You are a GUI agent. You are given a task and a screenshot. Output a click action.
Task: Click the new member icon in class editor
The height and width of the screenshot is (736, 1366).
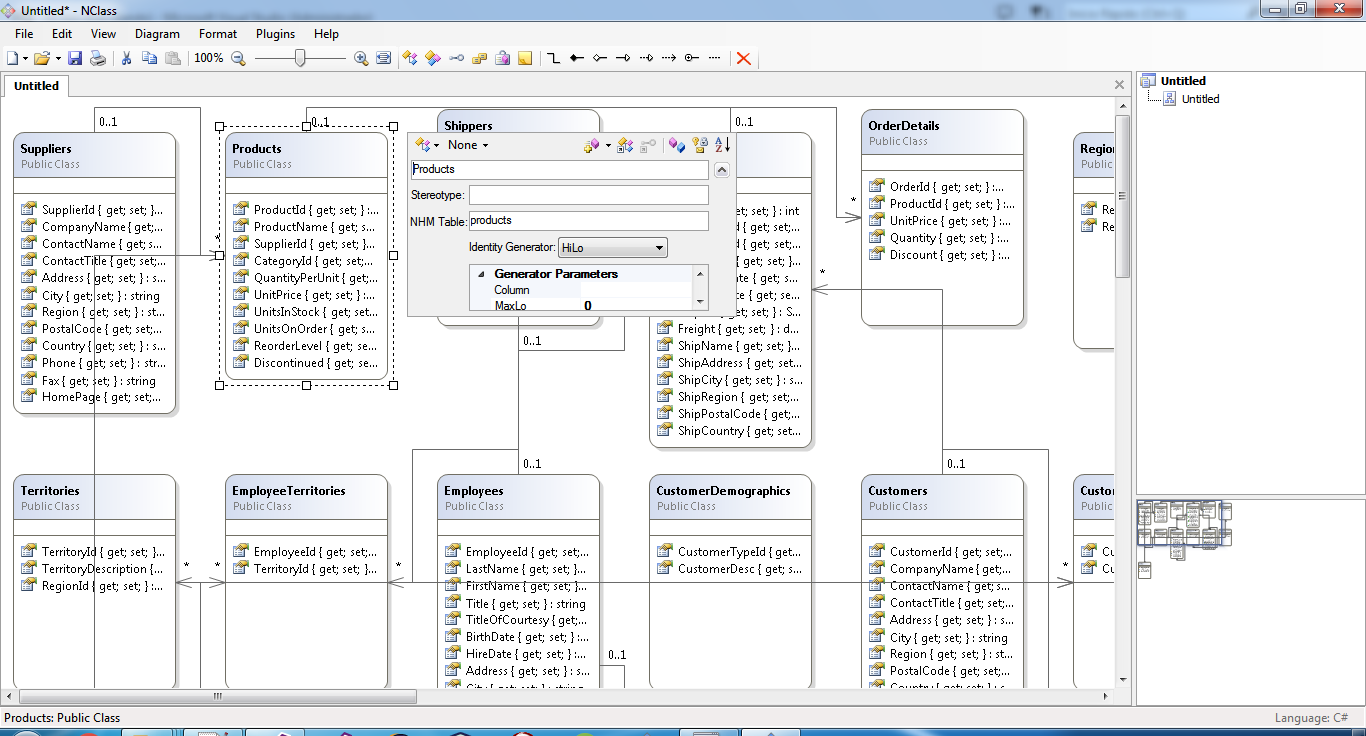591,146
